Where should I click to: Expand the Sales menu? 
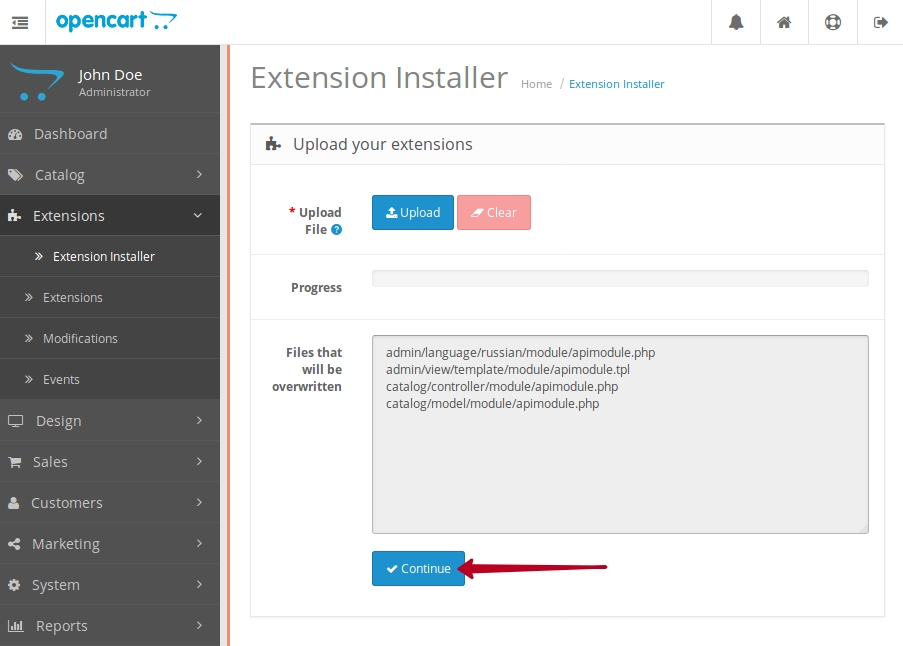point(108,462)
